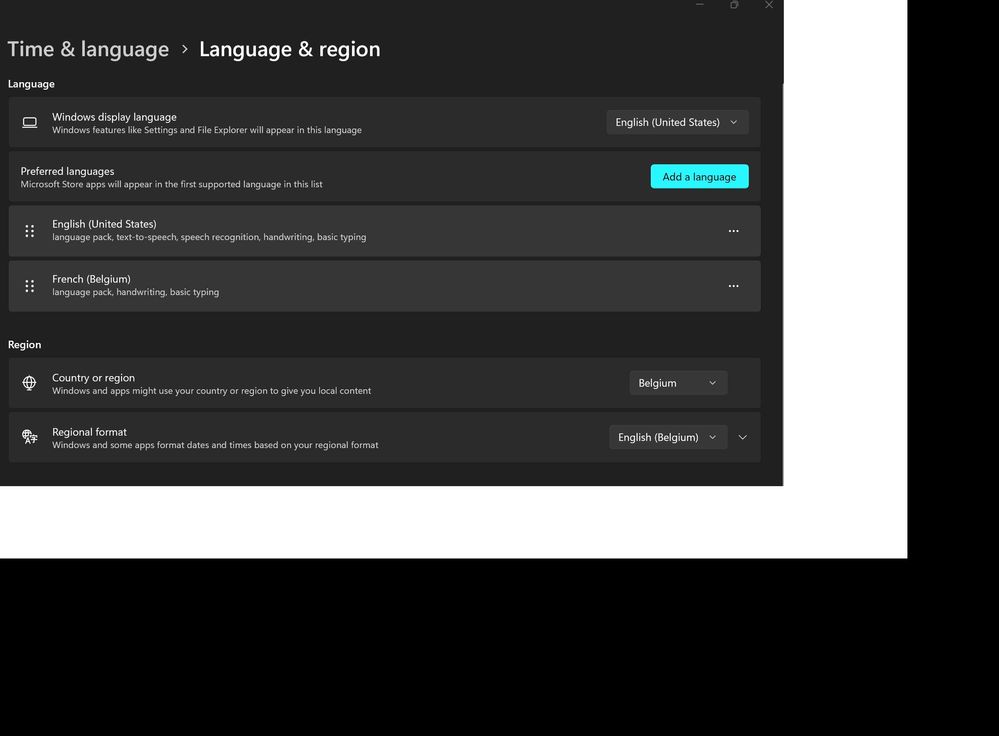Go back via the Time & language breadcrumb
The width and height of the screenshot is (999, 736).
(x=88, y=47)
